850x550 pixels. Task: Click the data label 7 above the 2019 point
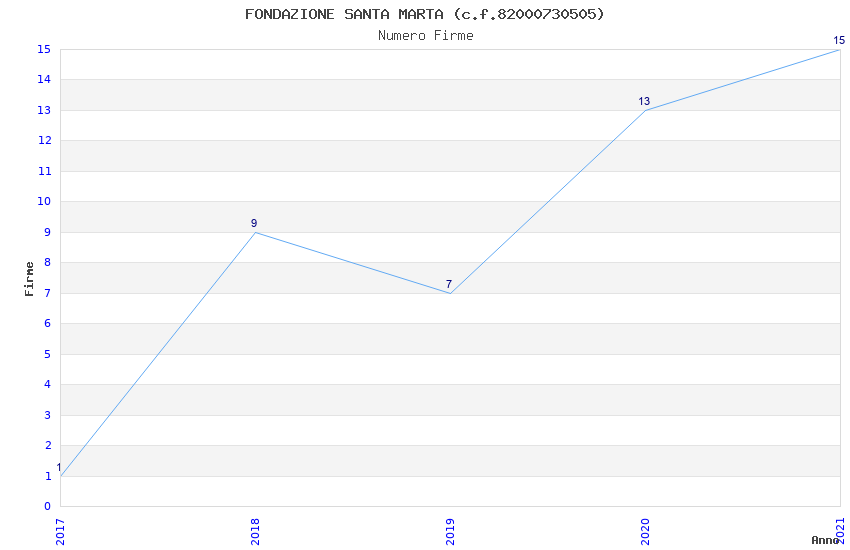pos(449,284)
